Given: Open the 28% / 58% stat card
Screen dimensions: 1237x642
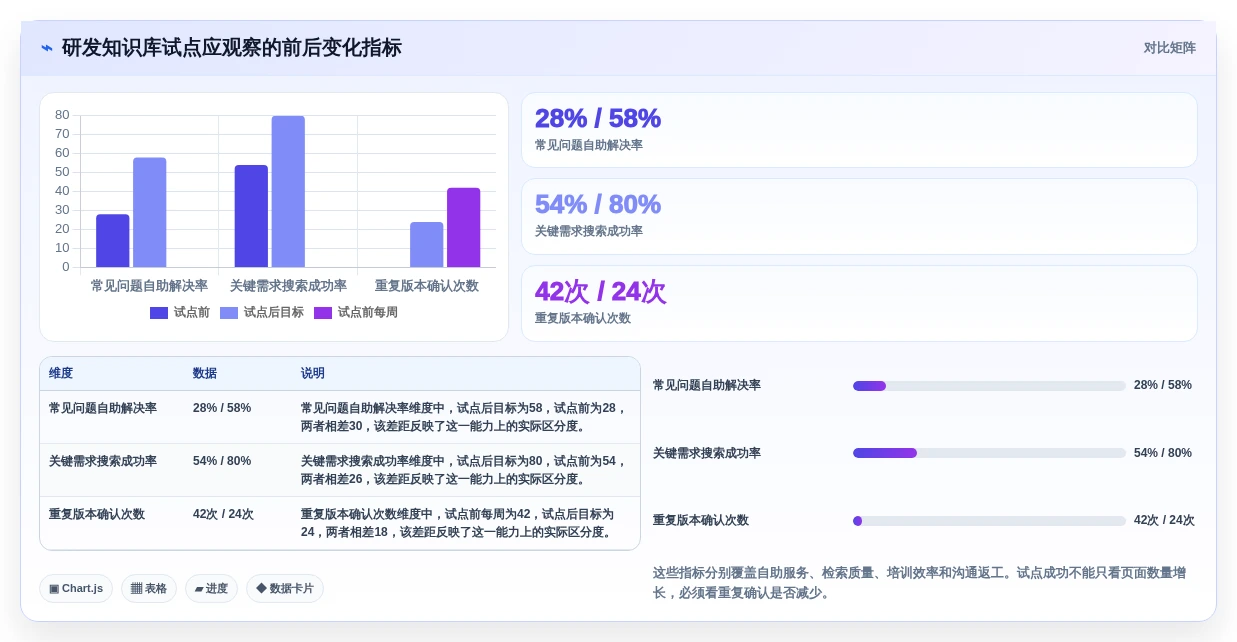Looking at the screenshot, I should 859,130.
